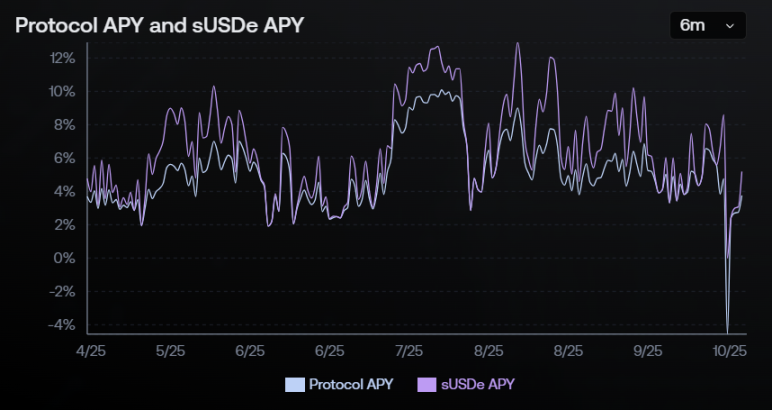This screenshot has width=772, height=410.
Task: Click the chart title Protocol APY and sUSDe APY
Action: [159, 25]
